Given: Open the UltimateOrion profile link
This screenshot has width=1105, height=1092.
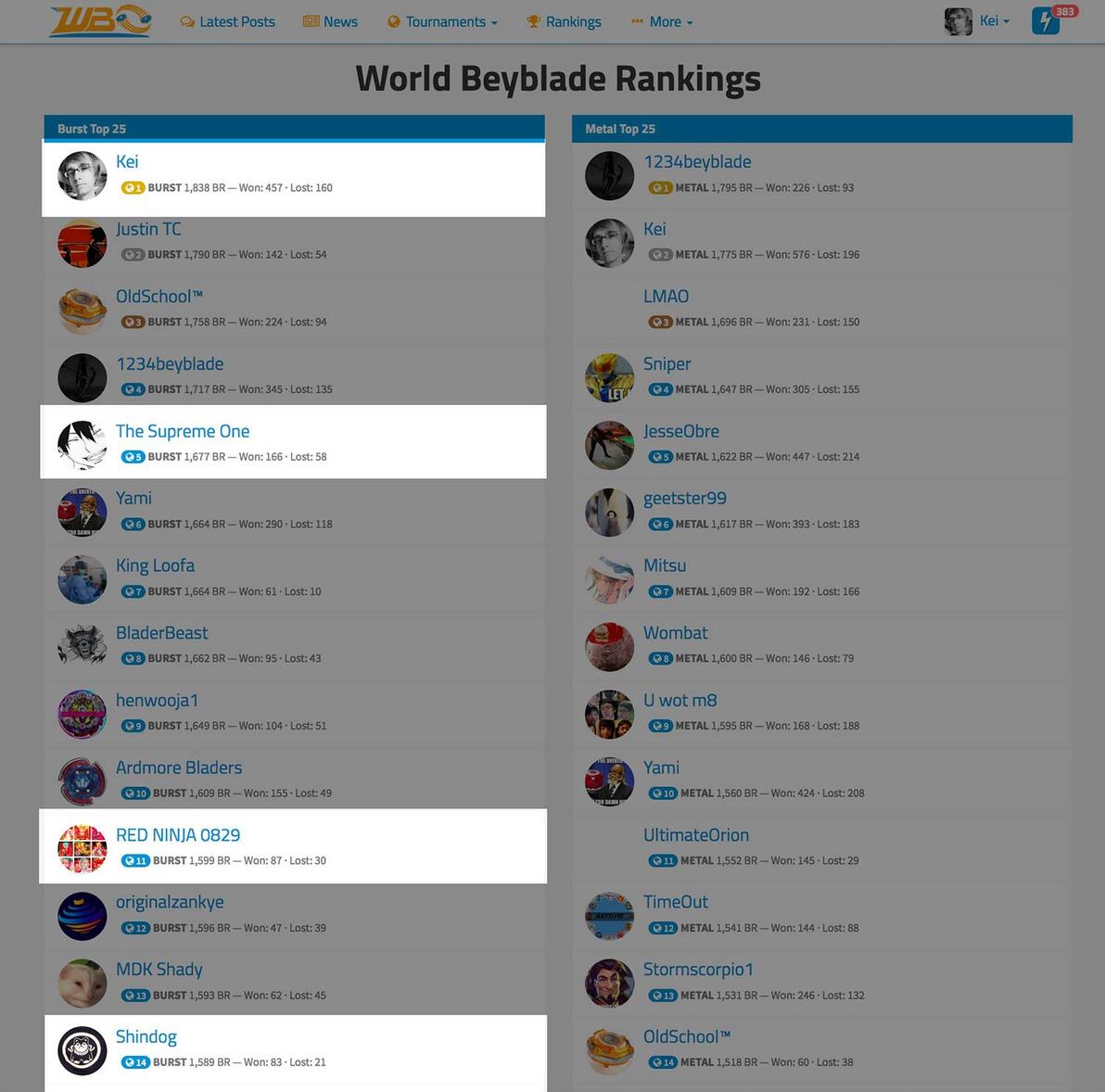Looking at the screenshot, I should (695, 835).
